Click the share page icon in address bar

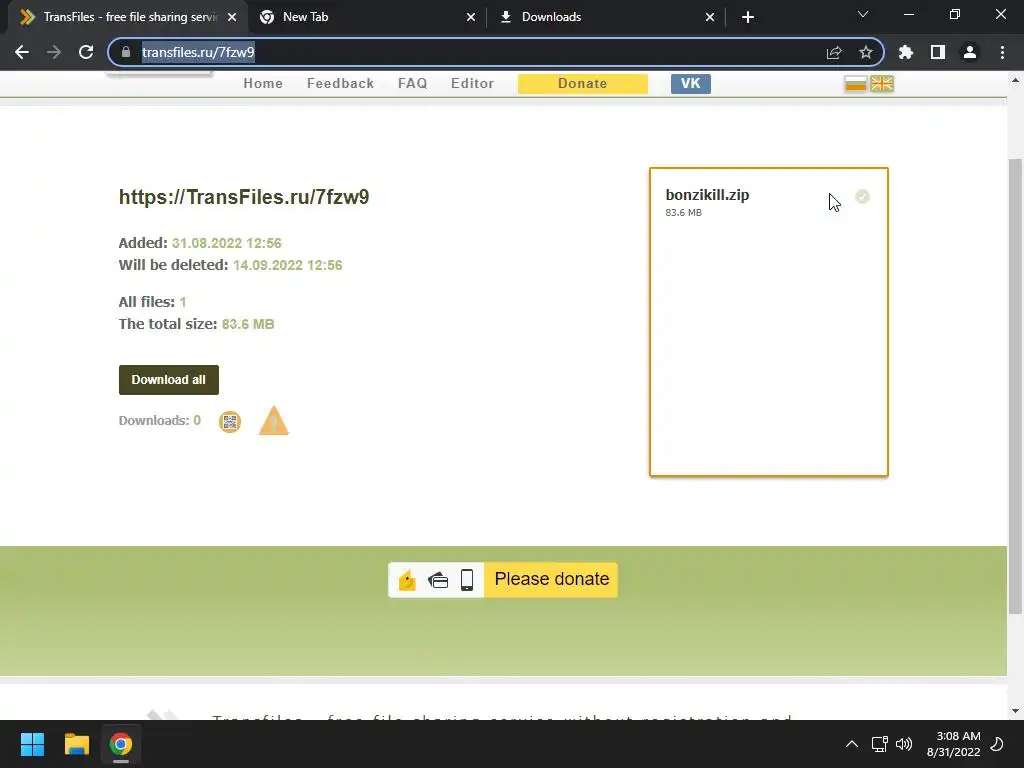tap(834, 52)
